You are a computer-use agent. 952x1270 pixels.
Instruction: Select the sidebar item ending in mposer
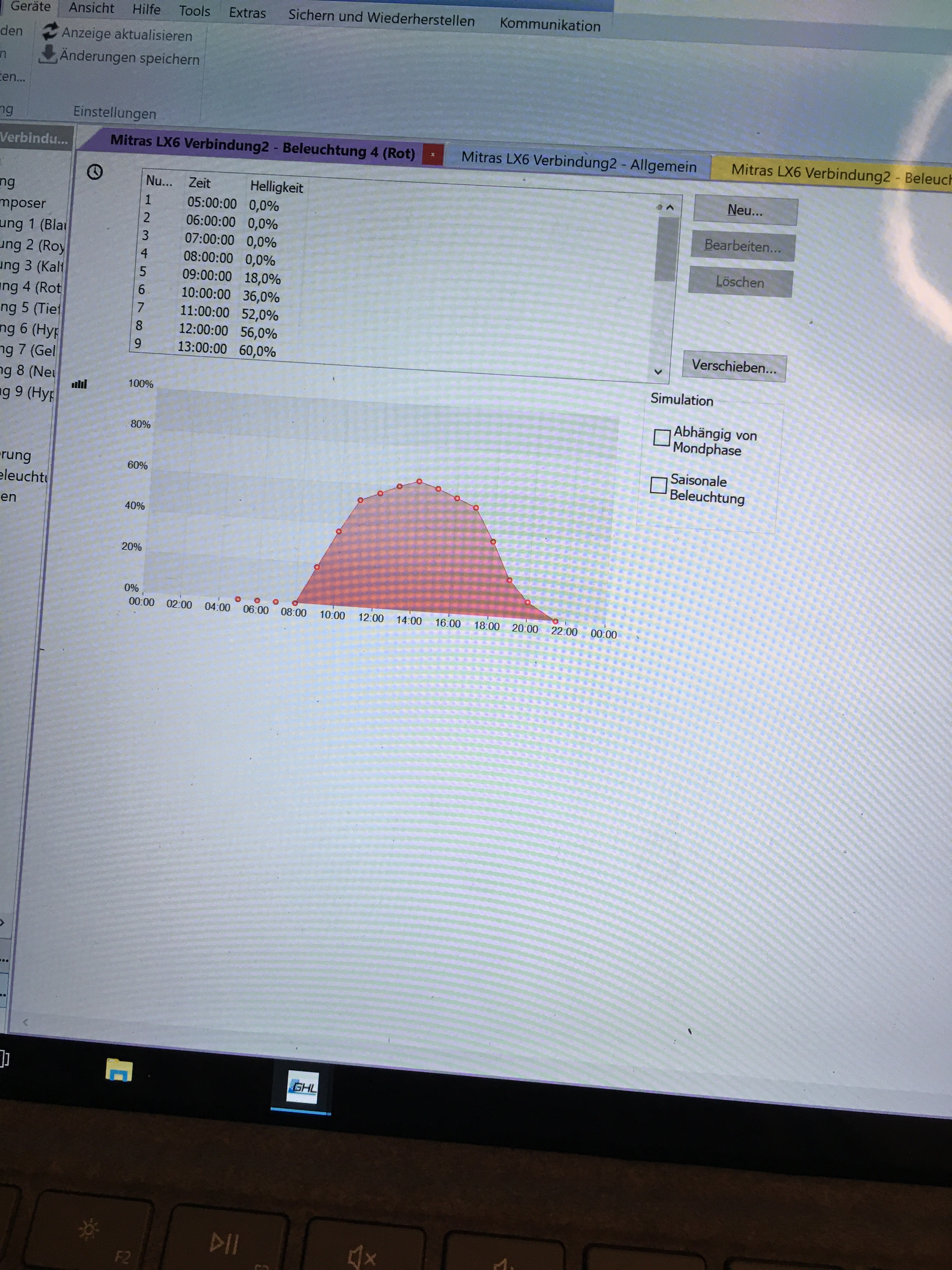click(x=23, y=203)
